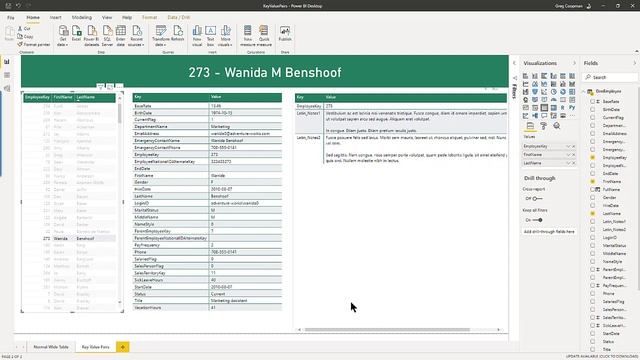Uncheck the EmployeeKey field
The height and width of the screenshot is (360, 640).
(593, 158)
